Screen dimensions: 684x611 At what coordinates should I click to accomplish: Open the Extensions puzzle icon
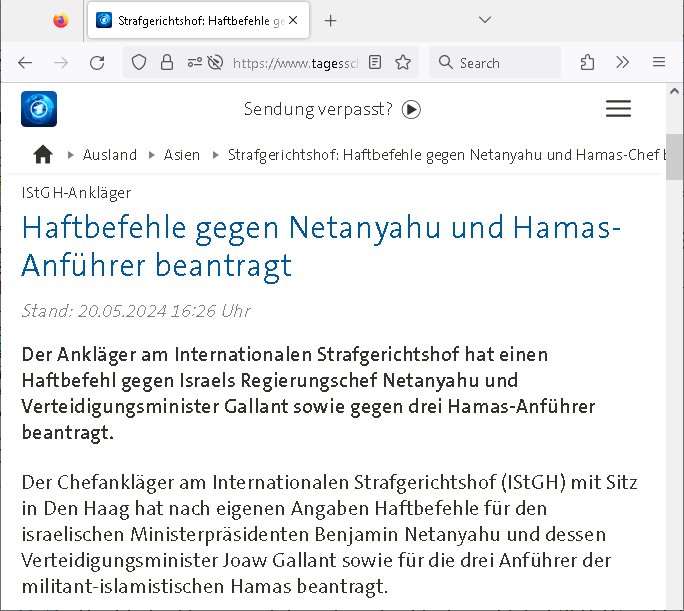pos(588,62)
